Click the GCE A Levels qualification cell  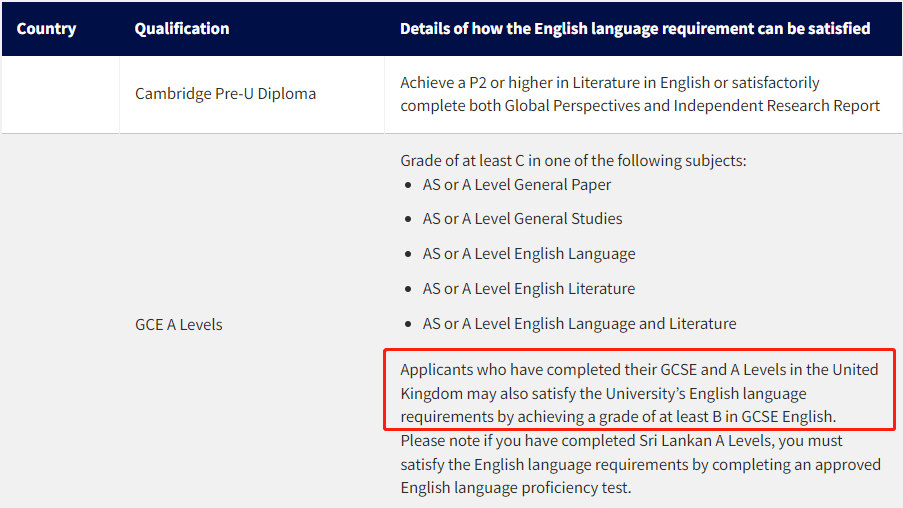179,325
